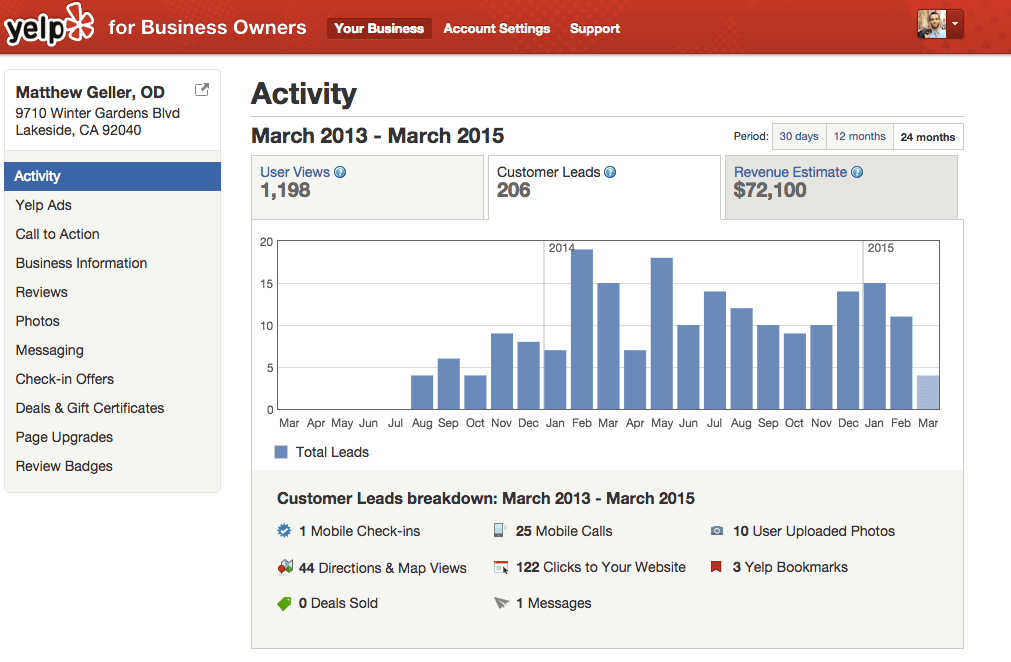Click the 2015 year marker in chart
Screen dimensions: 1011x662
coord(881,248)
